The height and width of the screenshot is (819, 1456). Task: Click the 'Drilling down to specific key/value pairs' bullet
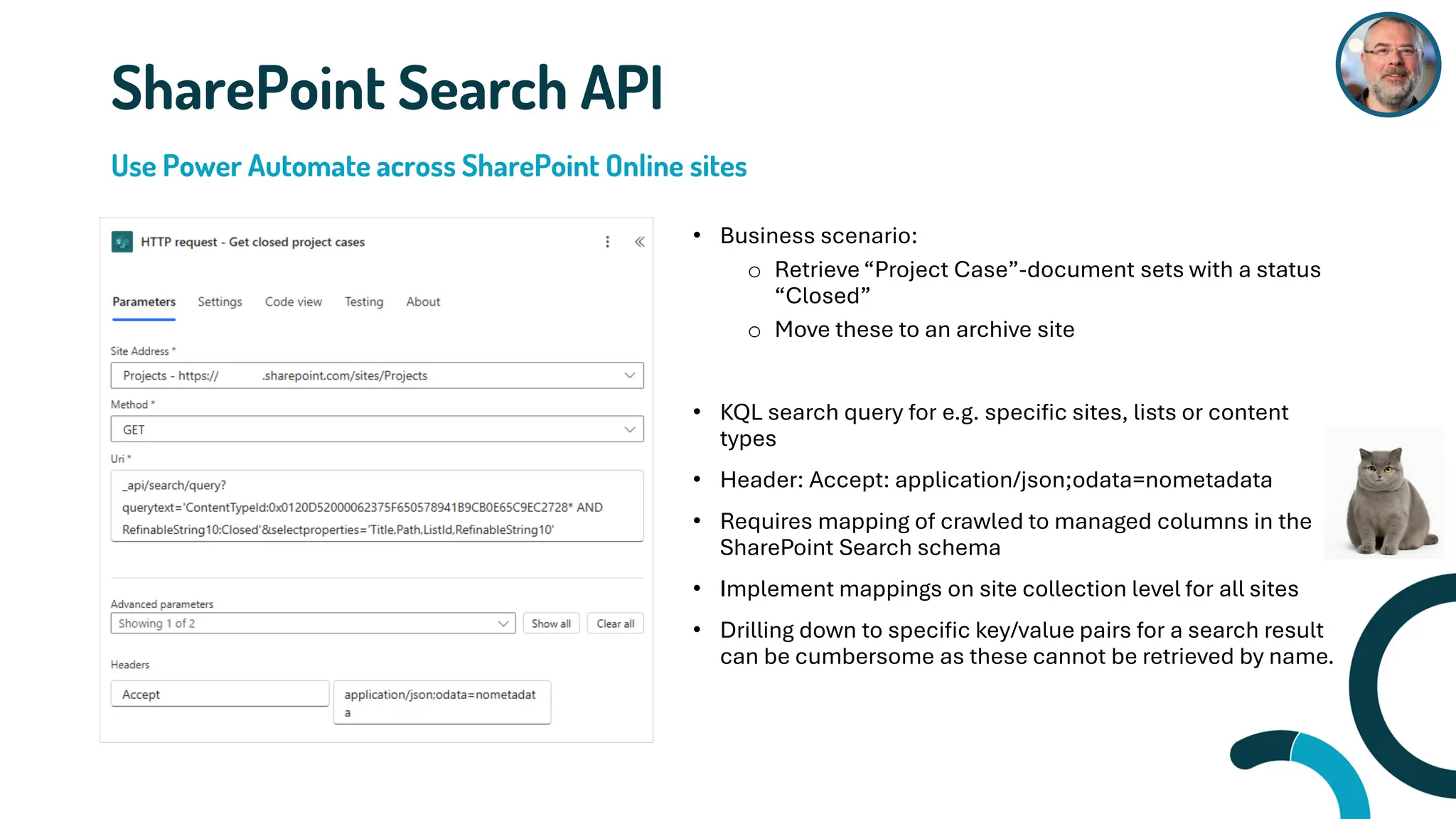(1027, 643)
